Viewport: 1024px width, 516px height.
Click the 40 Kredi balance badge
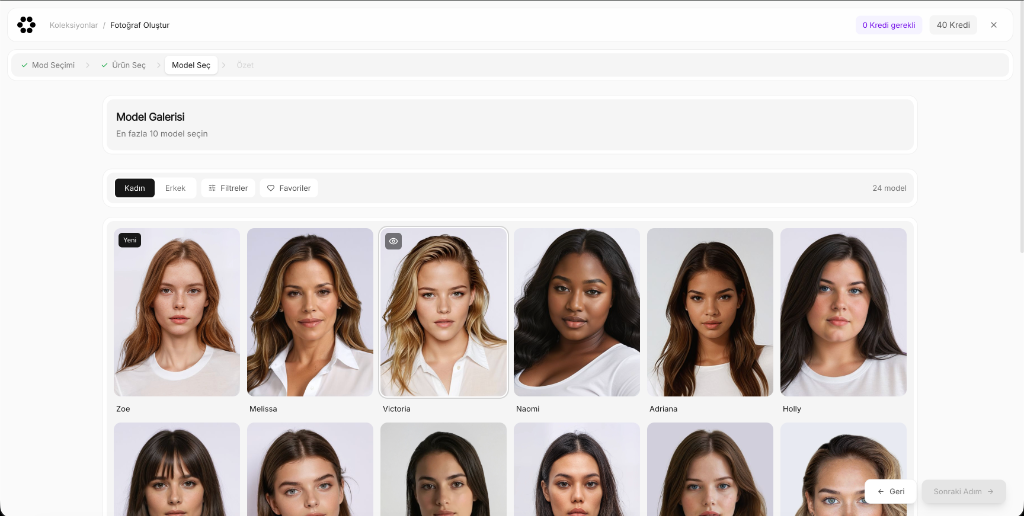(953, 25)
